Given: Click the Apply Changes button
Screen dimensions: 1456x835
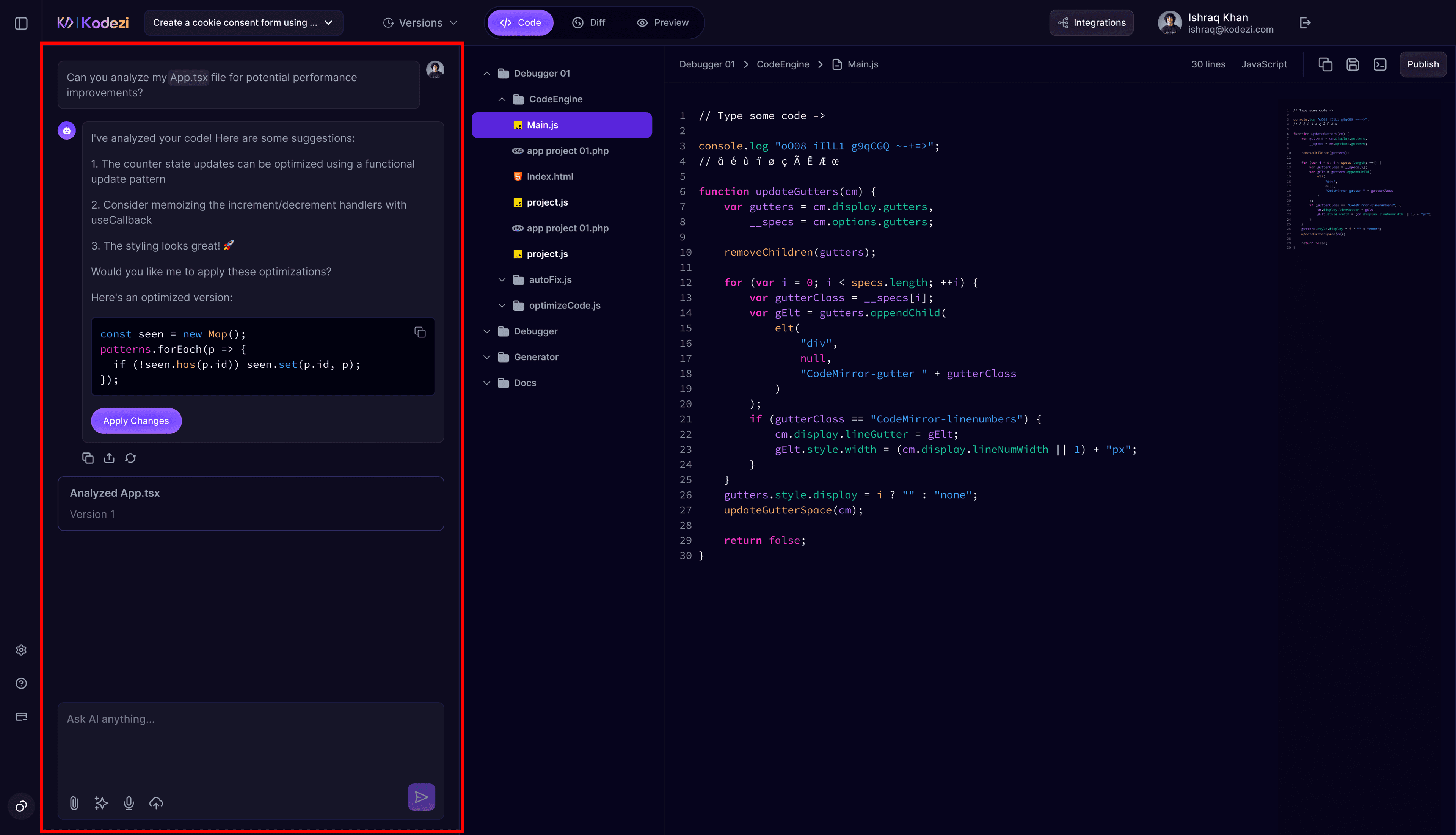Looking at the screenshot, I should 136,421.
